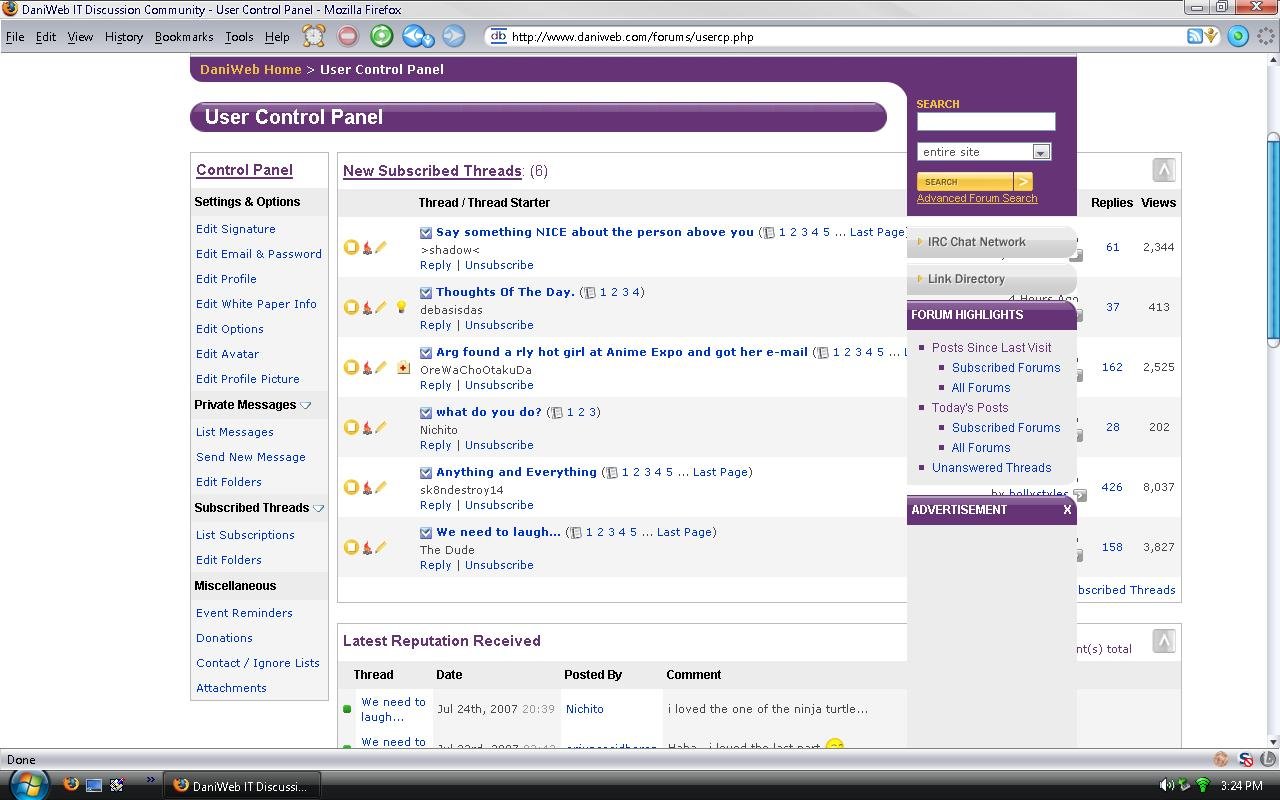Expand the IRC Chat Network panel

(993, 242)
